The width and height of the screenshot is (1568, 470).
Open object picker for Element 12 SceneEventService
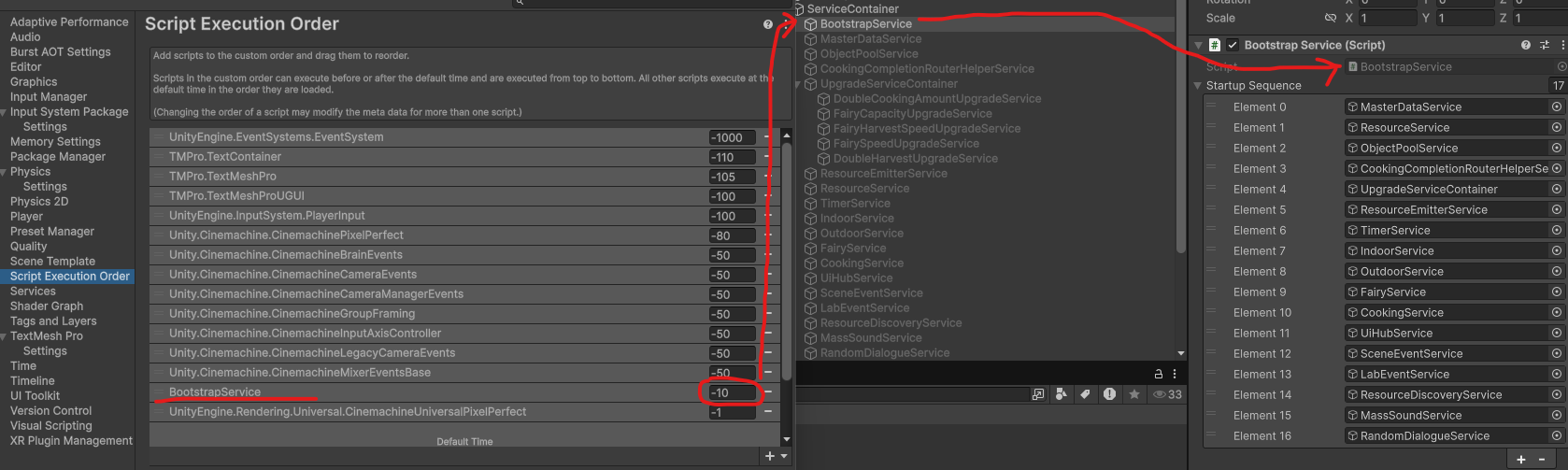pyautogui.click(x=1557, y=353)
